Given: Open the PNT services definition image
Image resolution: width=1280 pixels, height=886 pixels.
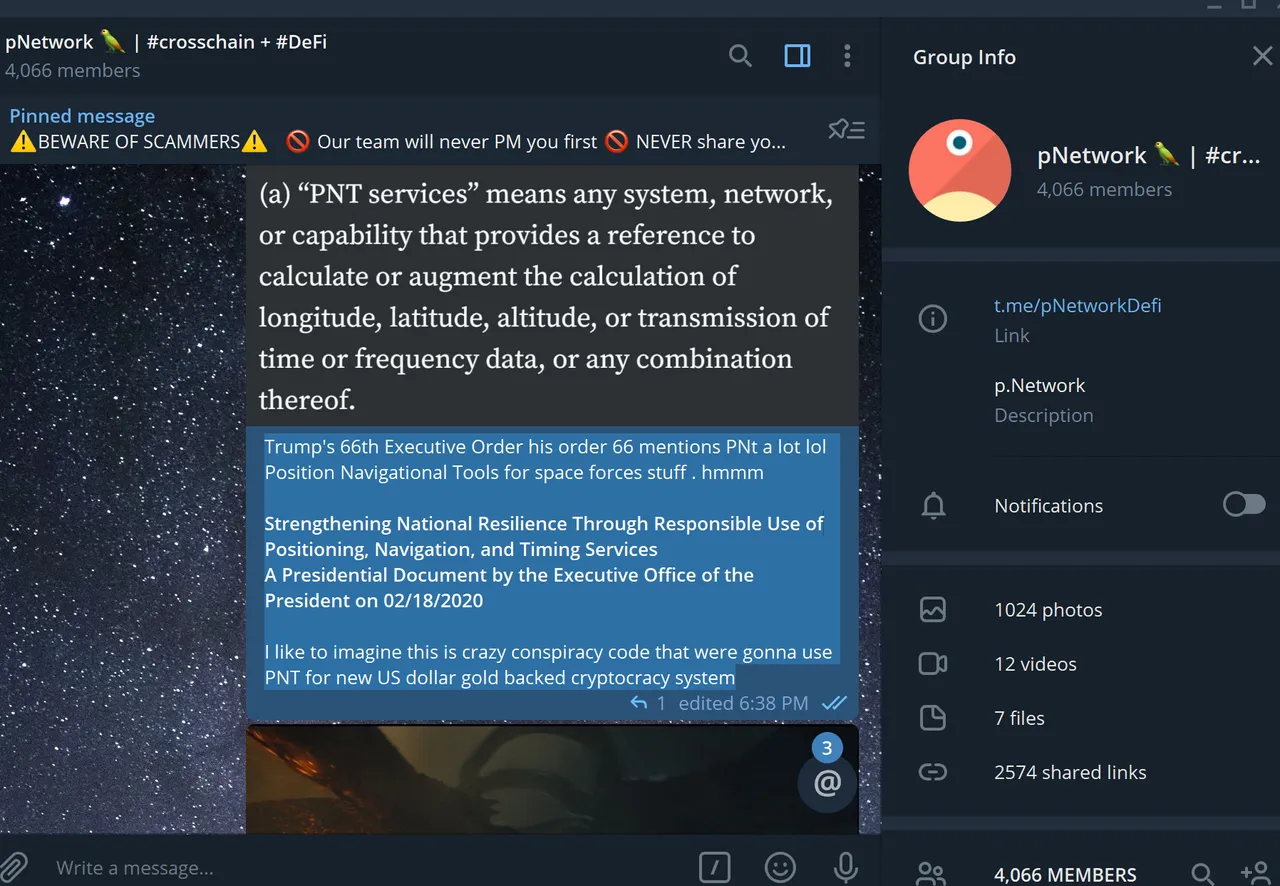Looking at the screenshot, I should [552, 296].
